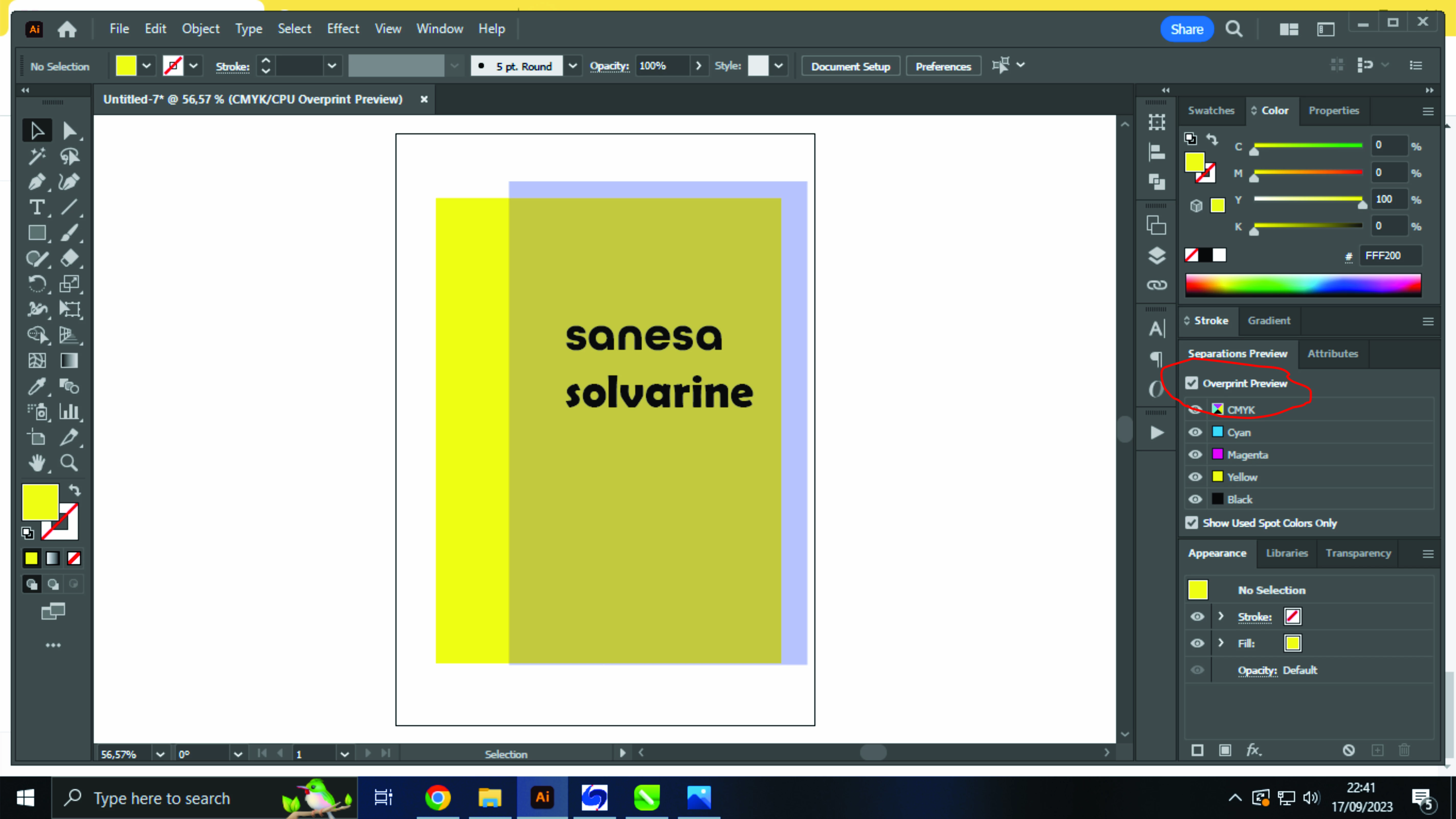Select the Zoom tool
The height and width of the screenshot is (819, 1456).
point(69,463)
